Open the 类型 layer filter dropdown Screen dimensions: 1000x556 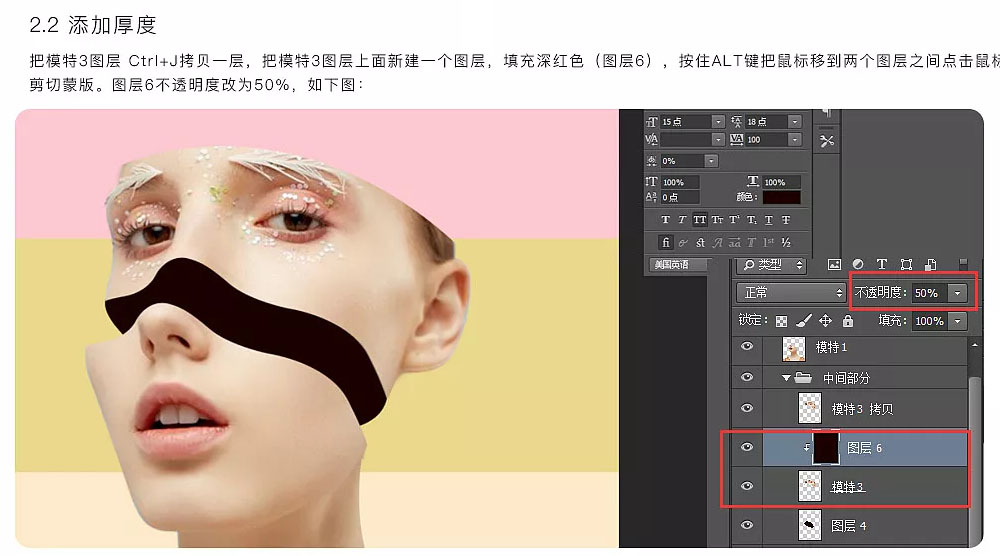click(x=772, y=265)
